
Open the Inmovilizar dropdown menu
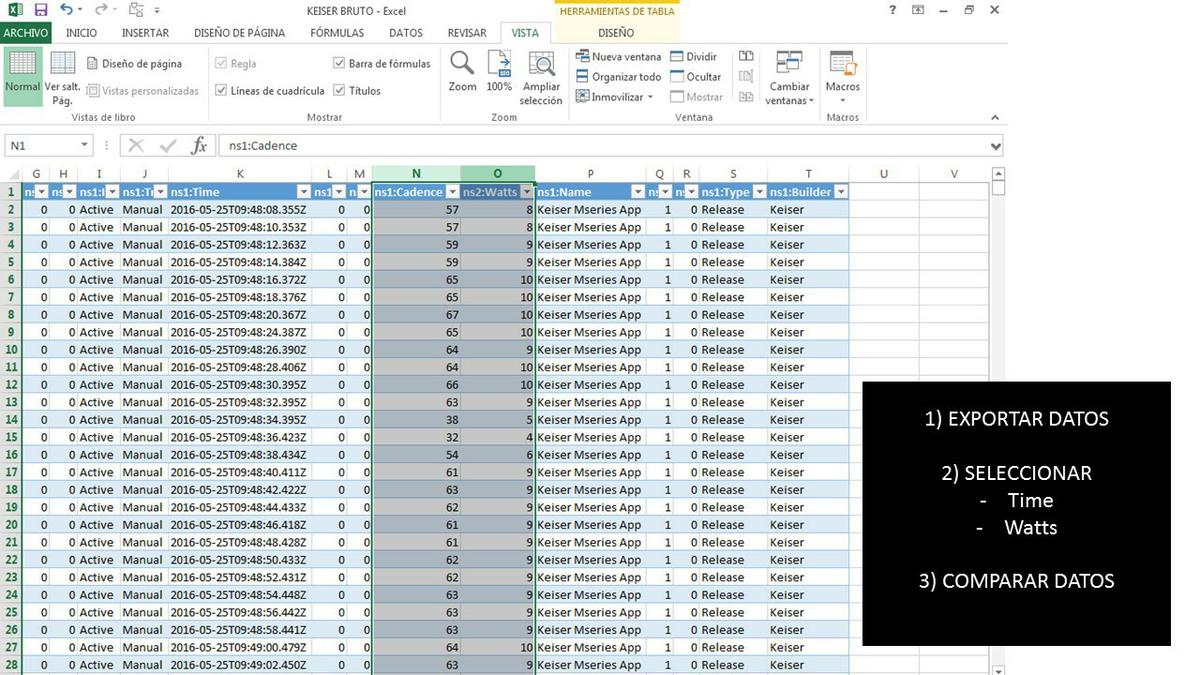(615, 97)
